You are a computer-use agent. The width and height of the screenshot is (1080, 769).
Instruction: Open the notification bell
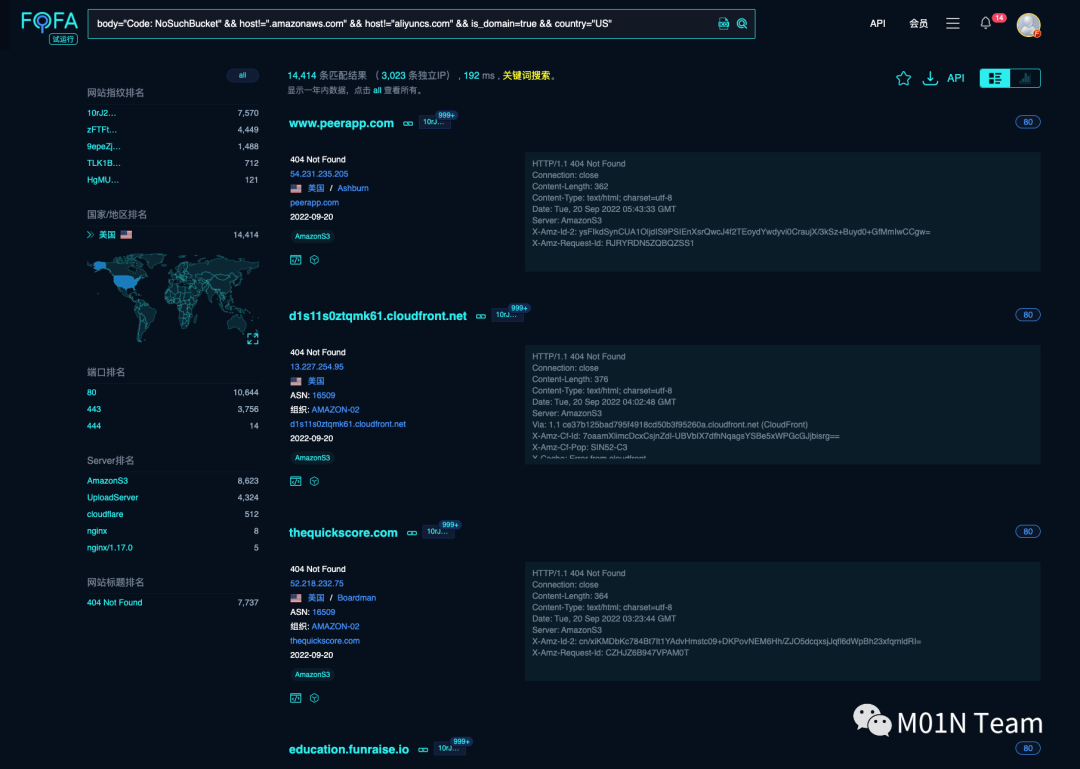(986, 23)
